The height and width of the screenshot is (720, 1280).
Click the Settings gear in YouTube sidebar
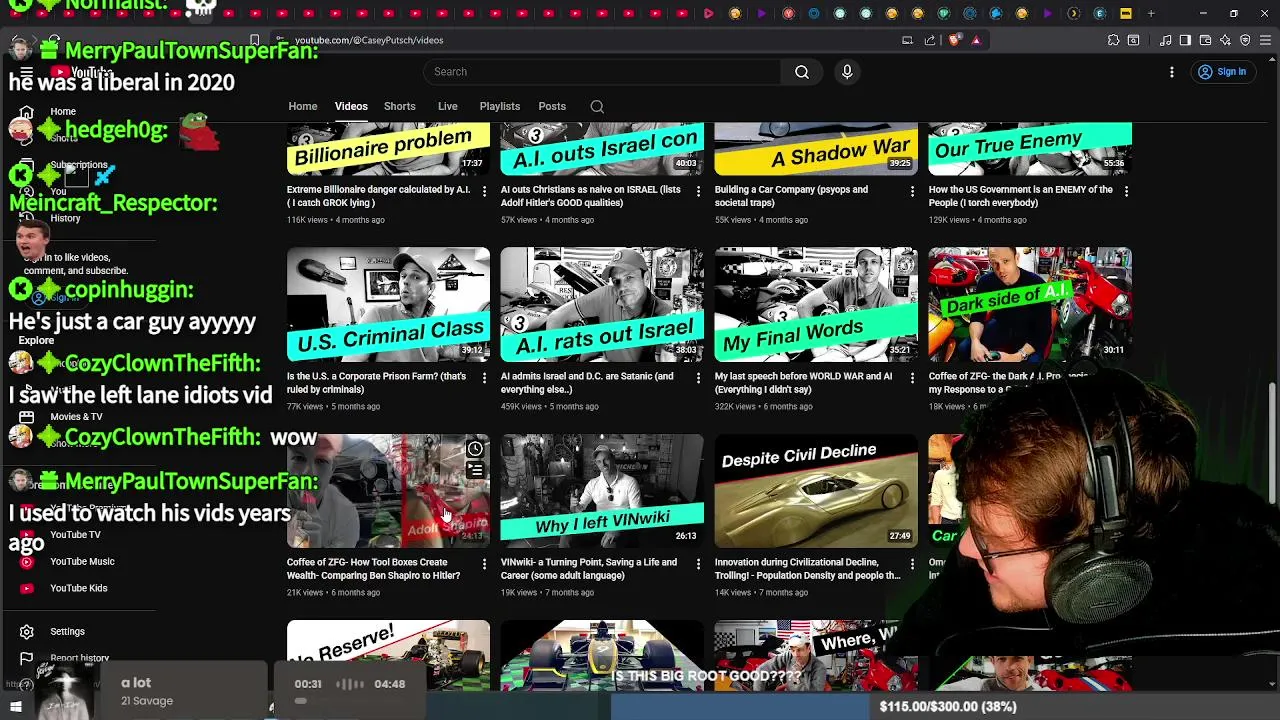pyautogui.click(x=27, y=632)
